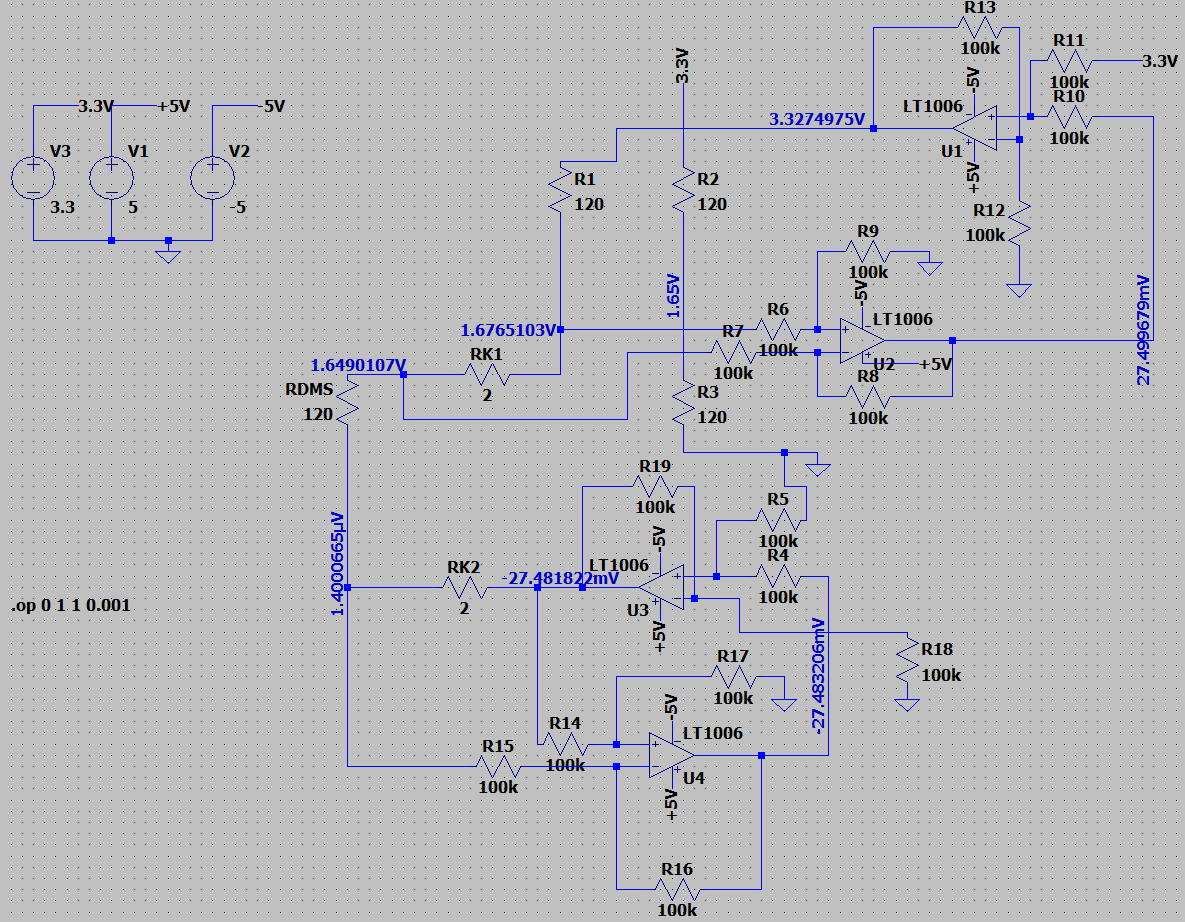This screenshot has width=1185, height=922.
Task: Click the -27.481822mV node label
Action: pos(560,579)
